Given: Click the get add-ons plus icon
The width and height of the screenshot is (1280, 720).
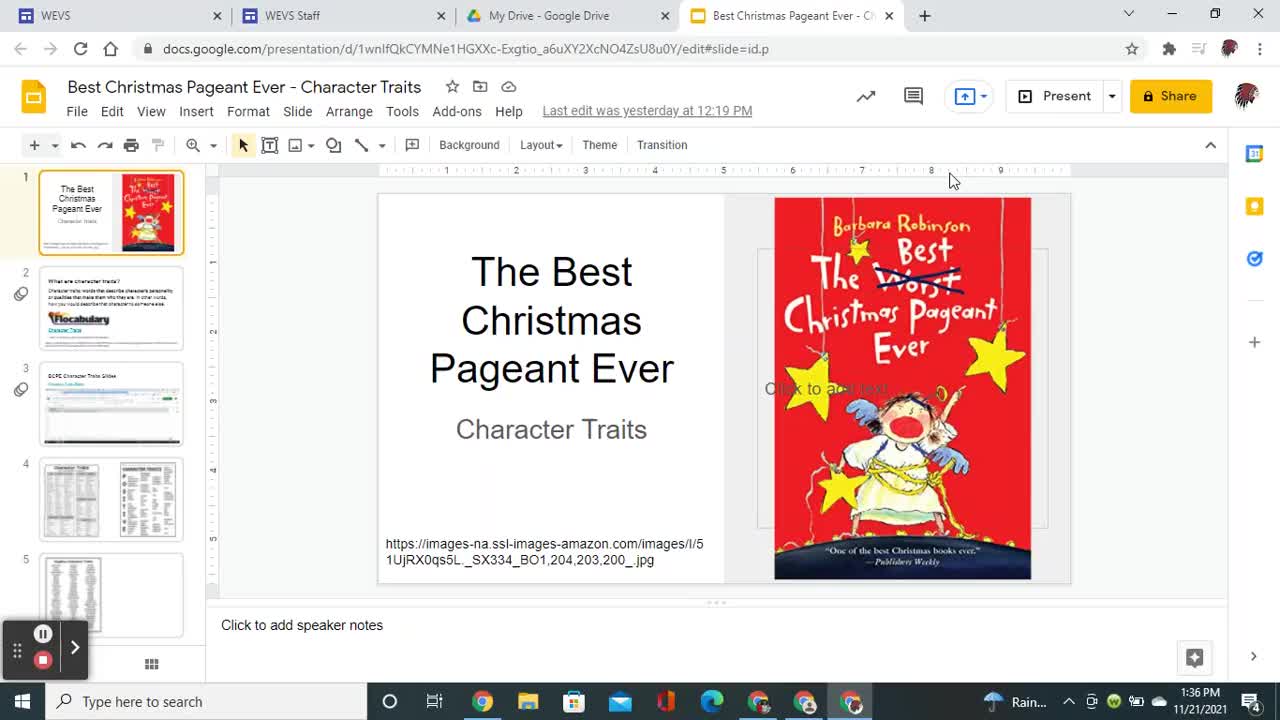Looking at the screenshot, I should point(1254,342).
